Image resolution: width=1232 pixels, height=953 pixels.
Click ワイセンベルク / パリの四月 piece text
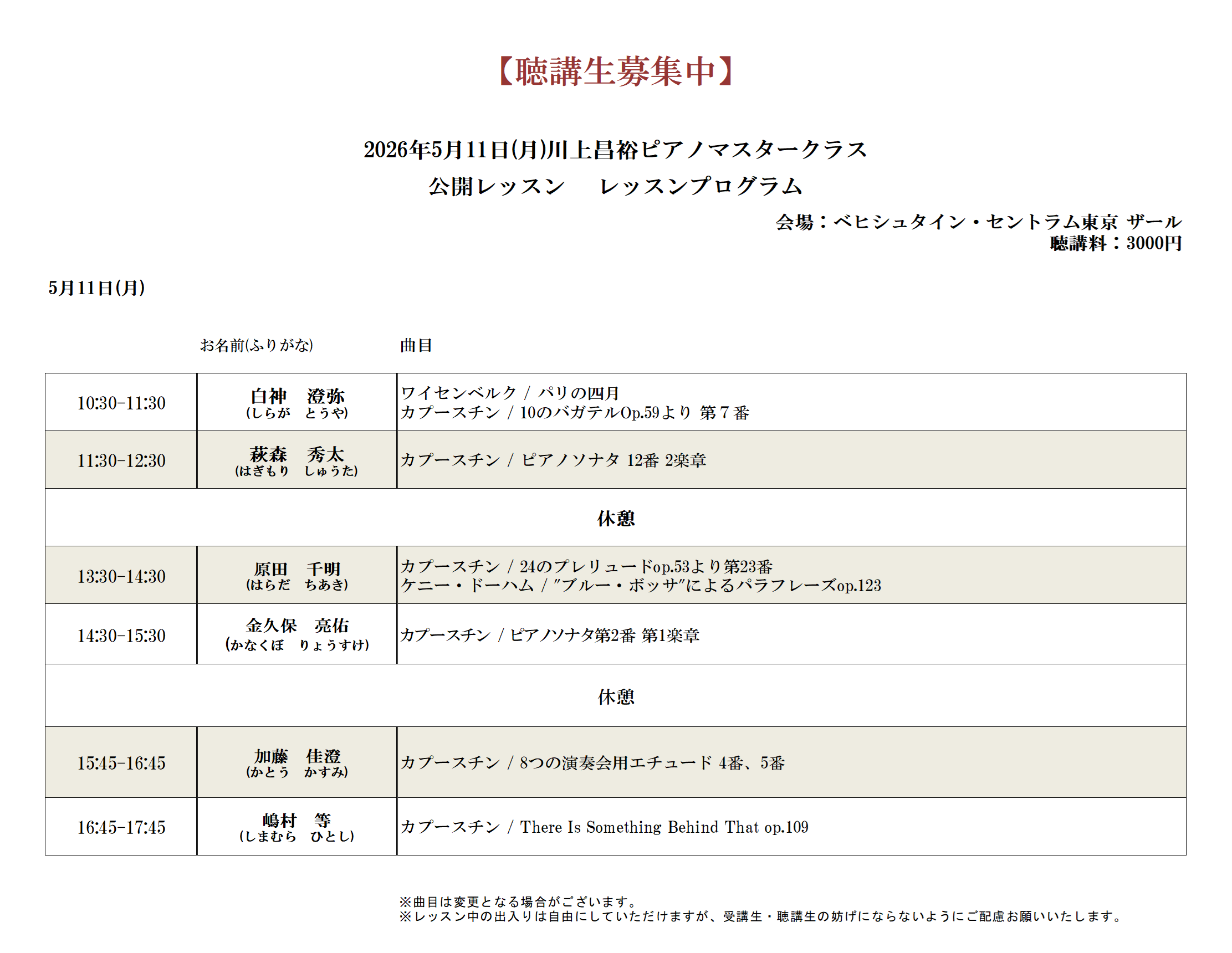coord(510,393)
